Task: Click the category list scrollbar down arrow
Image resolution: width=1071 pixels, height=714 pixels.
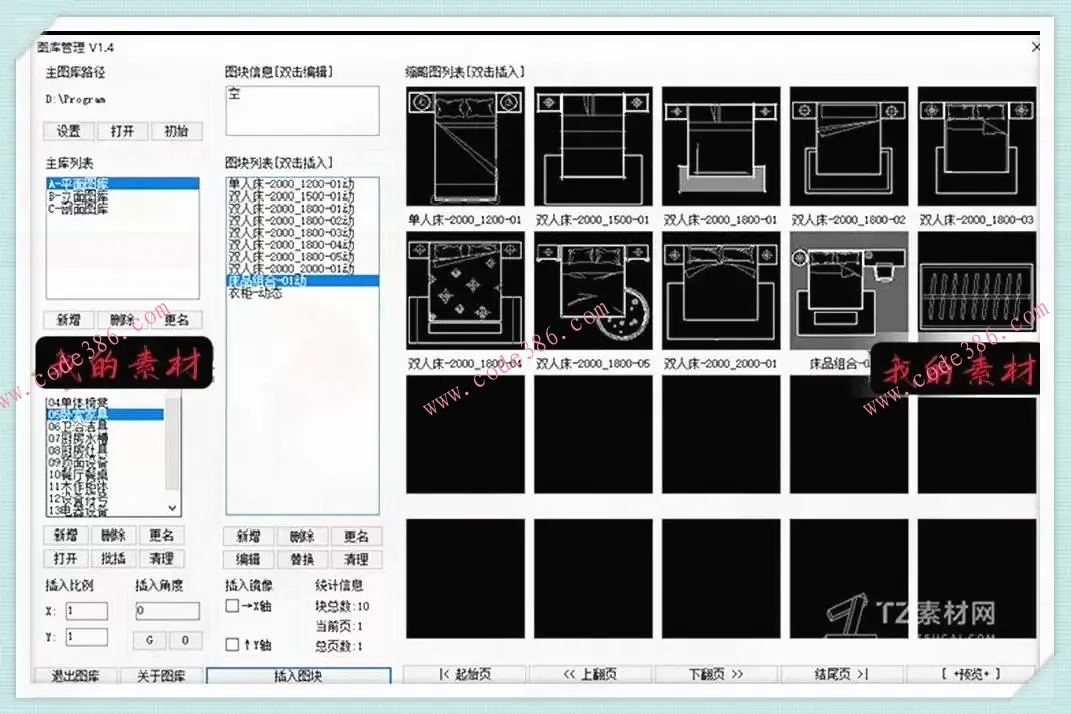Action: pyautogui.click(x=170, y=508)
